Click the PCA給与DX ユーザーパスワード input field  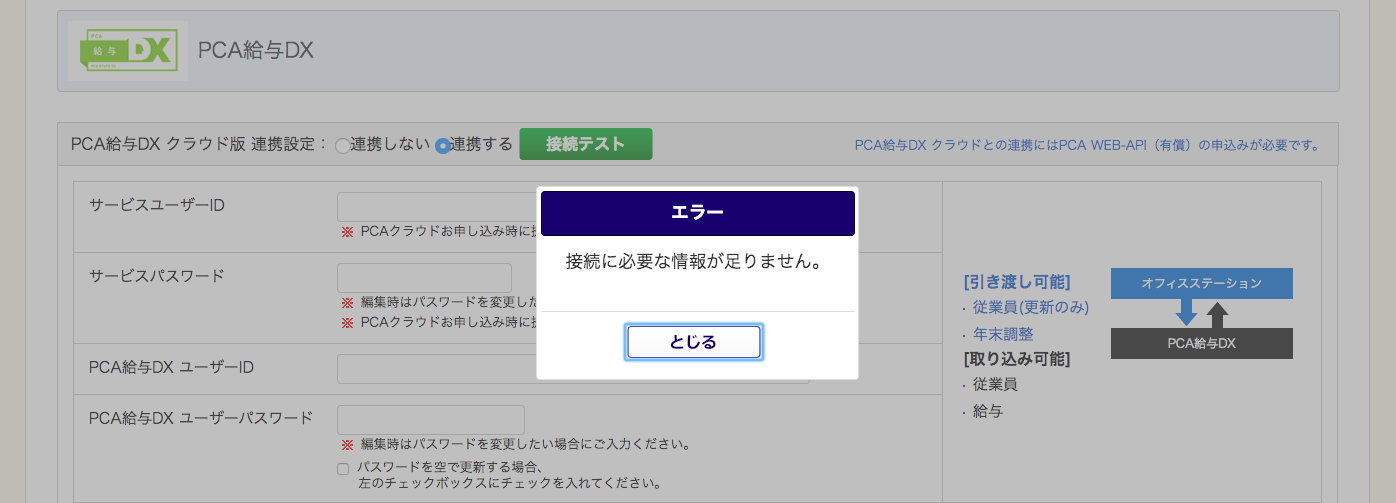pyautogui.click(x=431, y=420)
